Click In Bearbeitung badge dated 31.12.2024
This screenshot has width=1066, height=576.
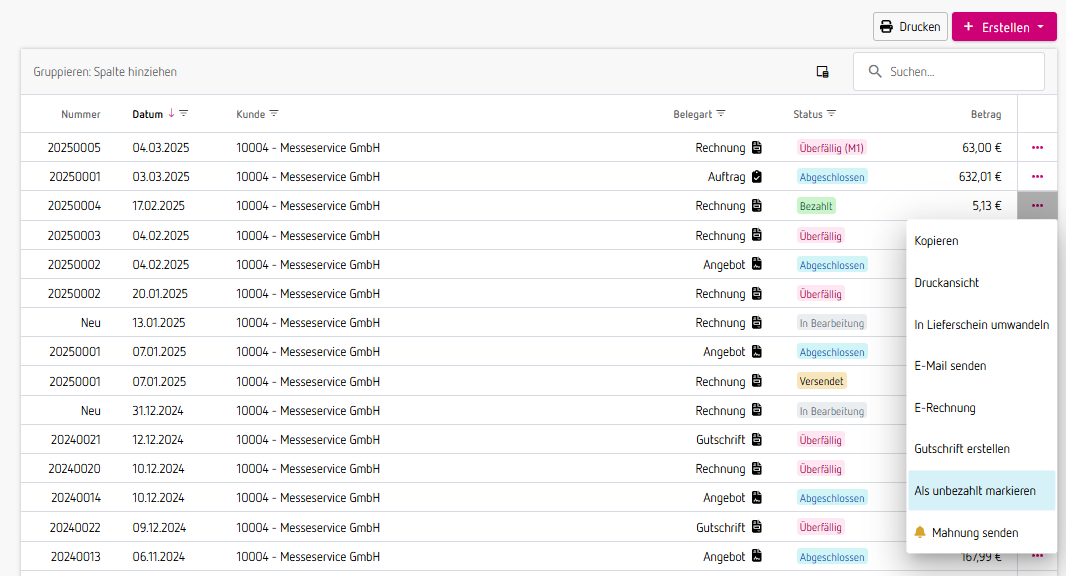tap(831, 411)
